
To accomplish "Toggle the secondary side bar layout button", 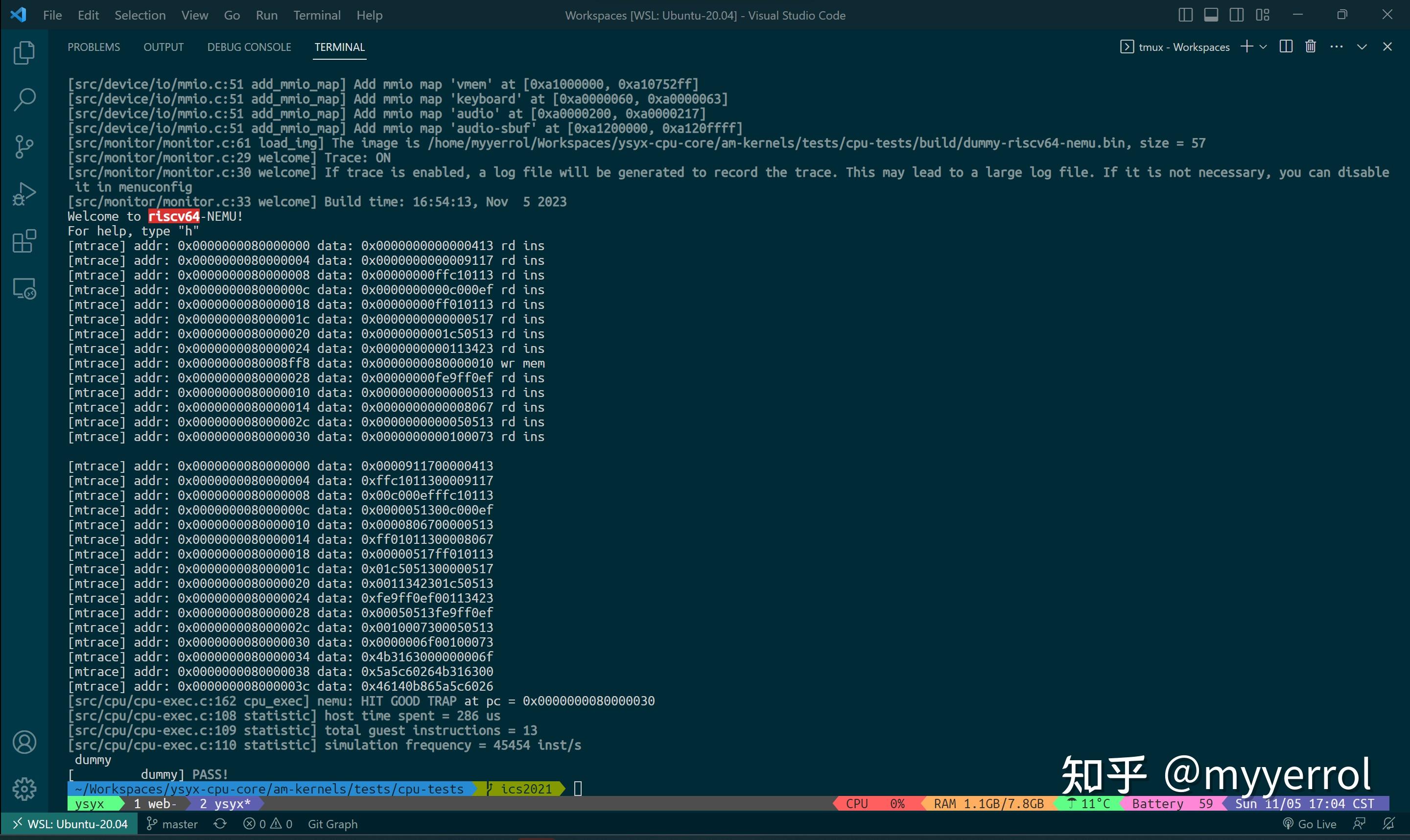I will tap(1237, 15).
